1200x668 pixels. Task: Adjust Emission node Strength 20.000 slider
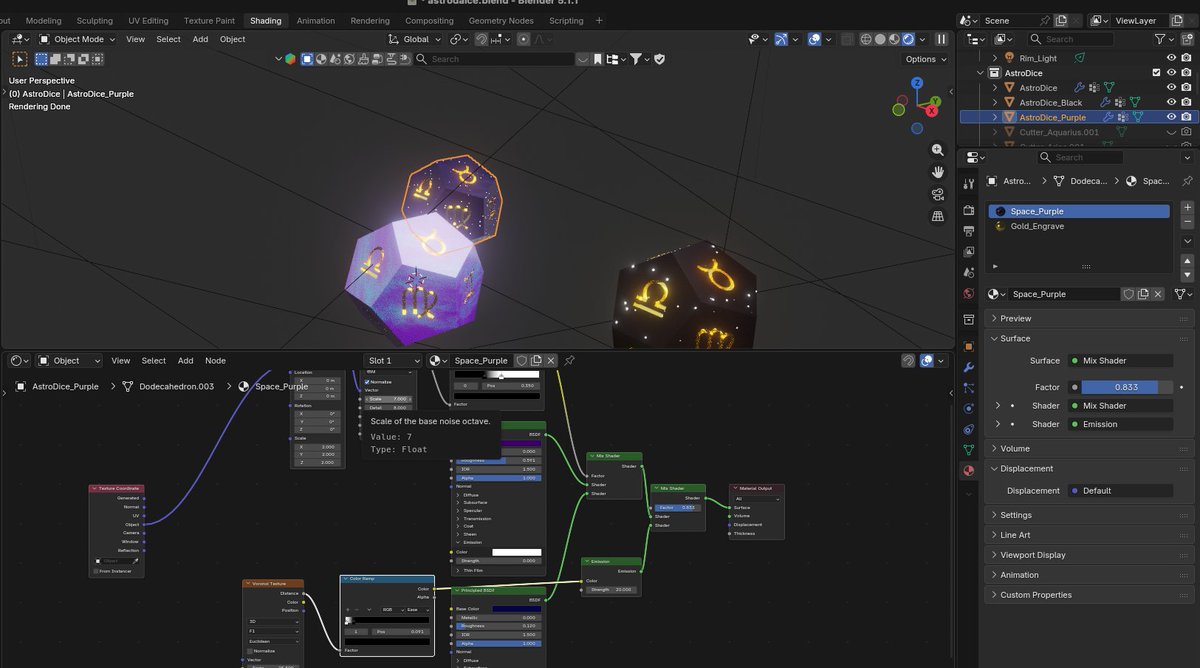[x=611, y=589]
